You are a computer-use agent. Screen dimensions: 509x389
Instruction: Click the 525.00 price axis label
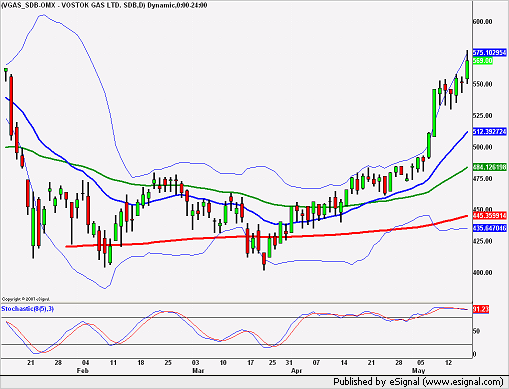pyautogui.click(x=482, y=116)
